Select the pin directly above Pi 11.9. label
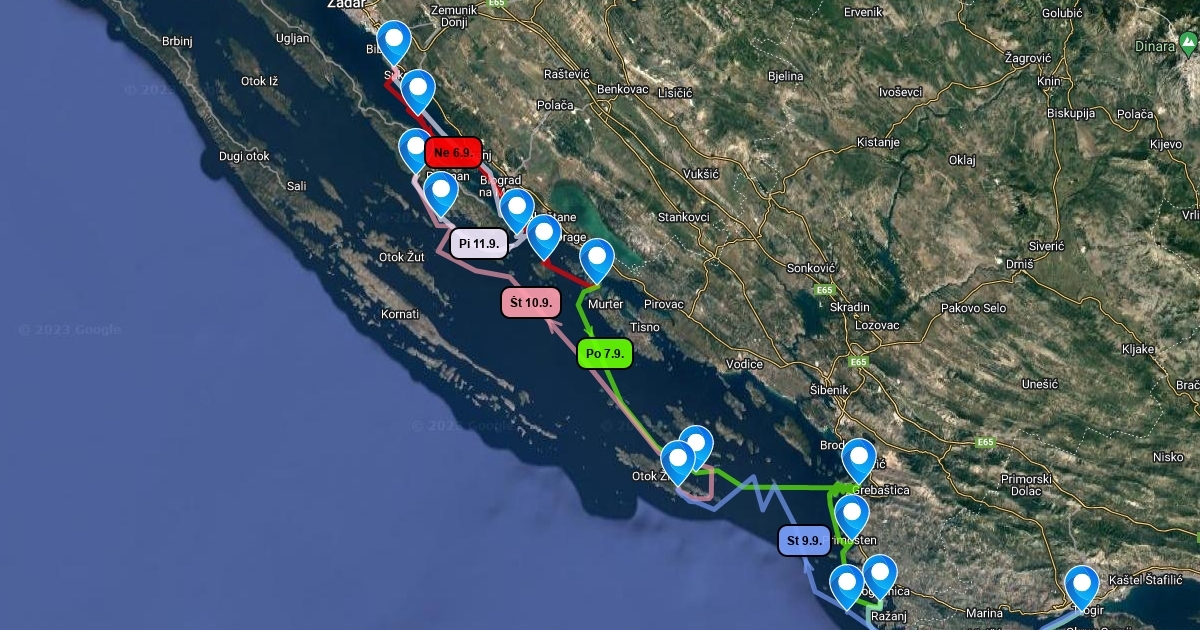Viewport: 1200px width, 630px height. pyautogui.click(x=440, y=193)
